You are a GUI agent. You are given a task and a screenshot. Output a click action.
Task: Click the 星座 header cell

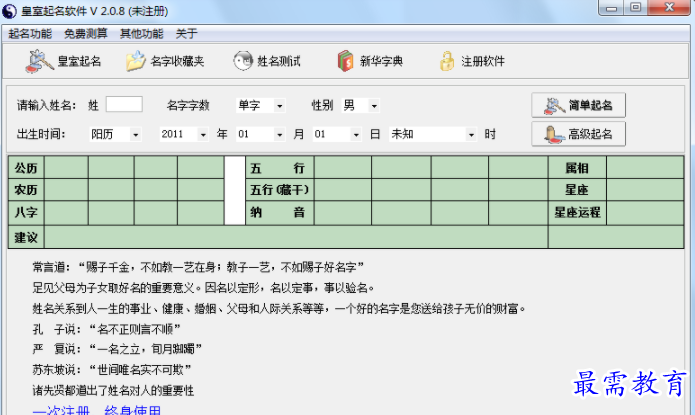(577, 190)
